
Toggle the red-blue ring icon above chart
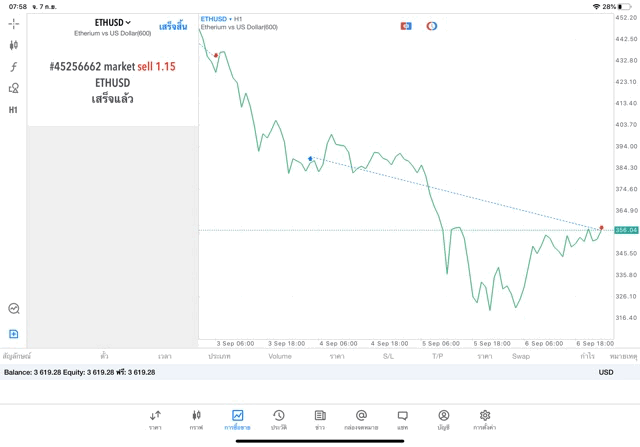[x=432, y=26]
